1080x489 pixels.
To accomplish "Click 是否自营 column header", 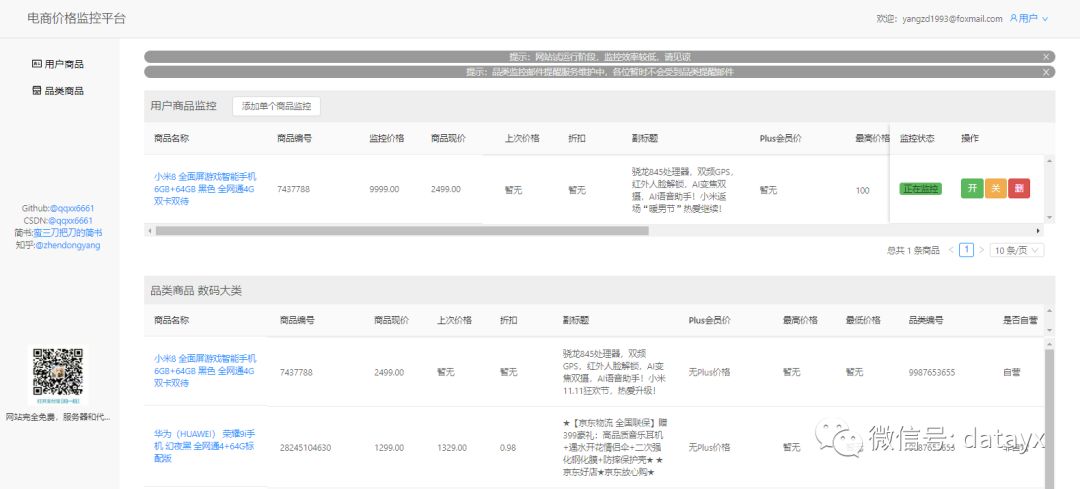I will [1021, 320].
